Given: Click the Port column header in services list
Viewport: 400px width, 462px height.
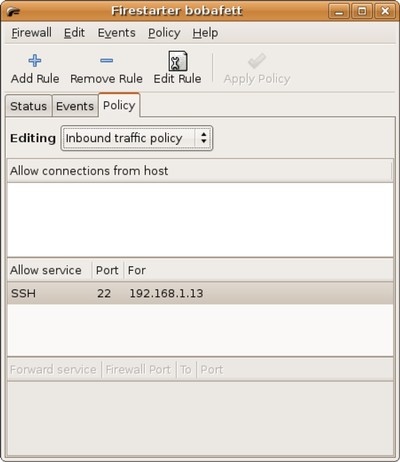Looking at the screenshot, I should click(108, 270).
